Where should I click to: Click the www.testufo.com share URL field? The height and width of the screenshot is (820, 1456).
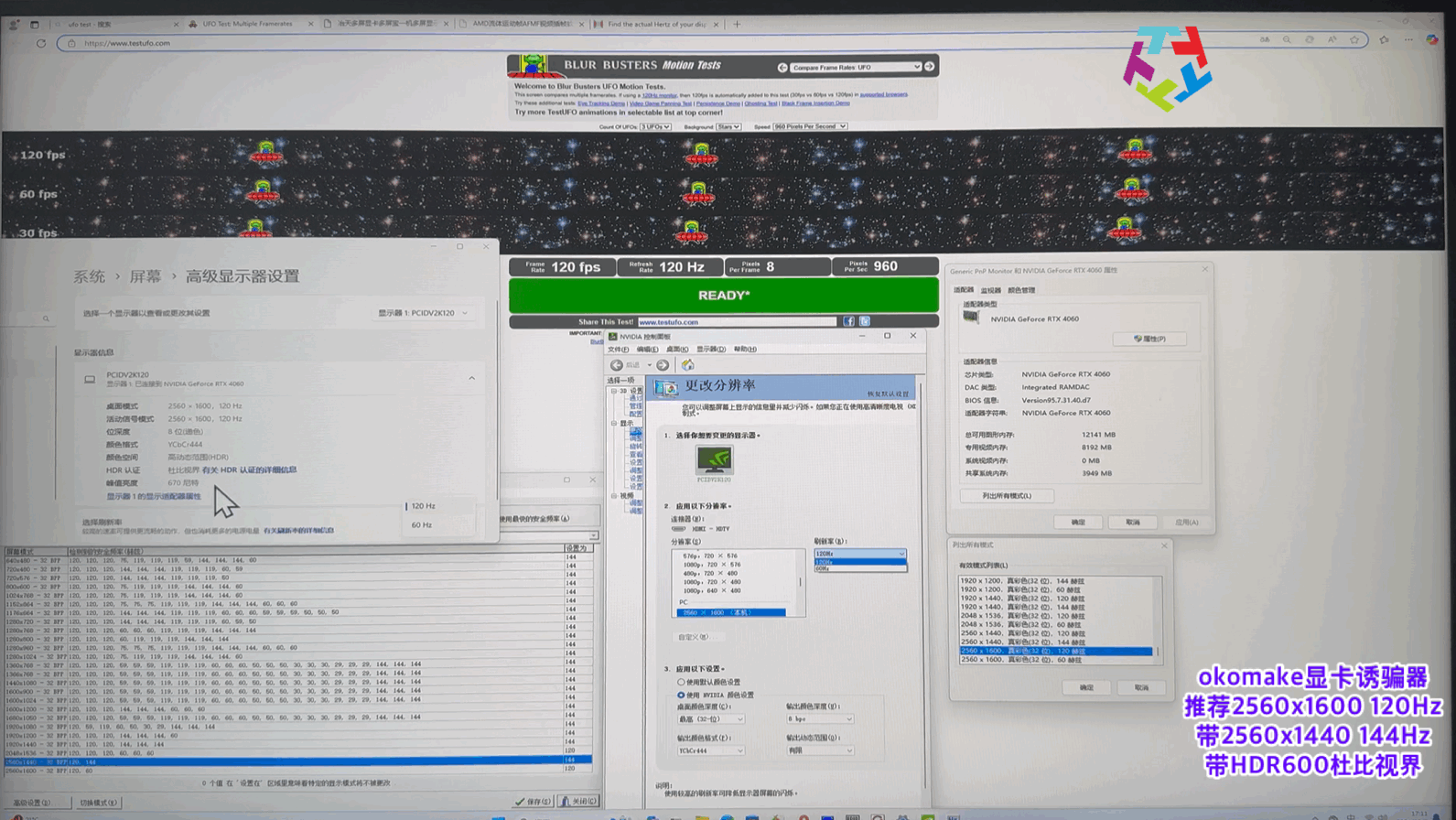(x=737, y=322)
